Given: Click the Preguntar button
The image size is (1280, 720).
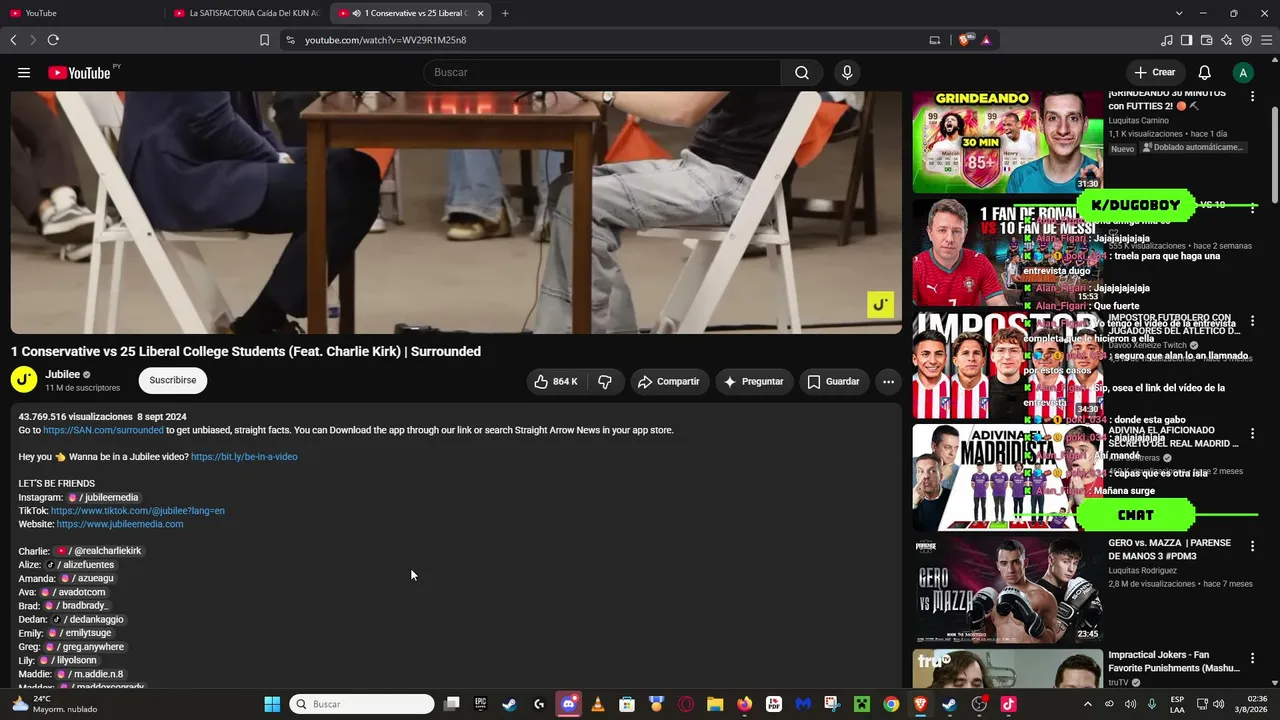Looking at the screenshot, I should pyautogui.click(x=753, y=381).
